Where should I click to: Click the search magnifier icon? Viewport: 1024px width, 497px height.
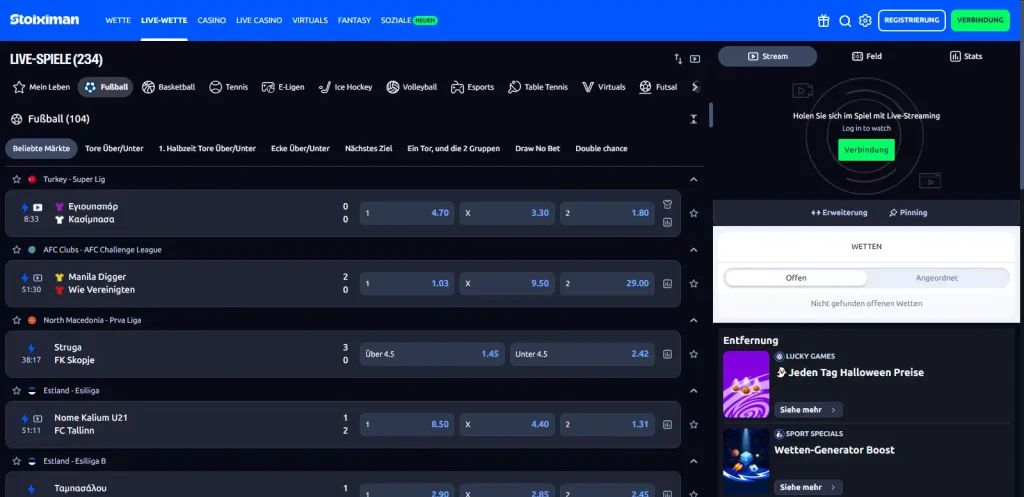coord(845,21)
